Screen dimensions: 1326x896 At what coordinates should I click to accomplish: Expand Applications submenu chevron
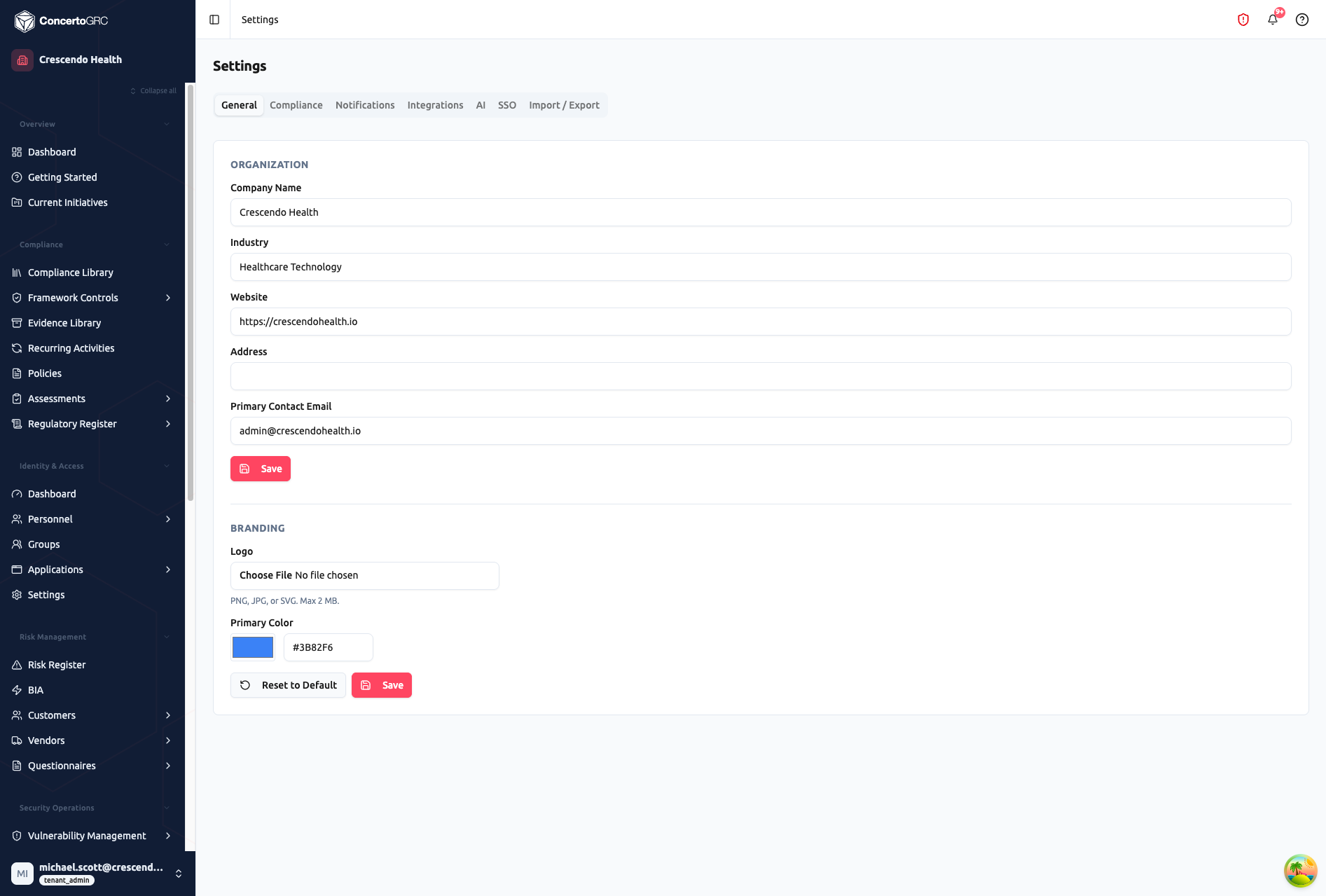coord(168,570)
